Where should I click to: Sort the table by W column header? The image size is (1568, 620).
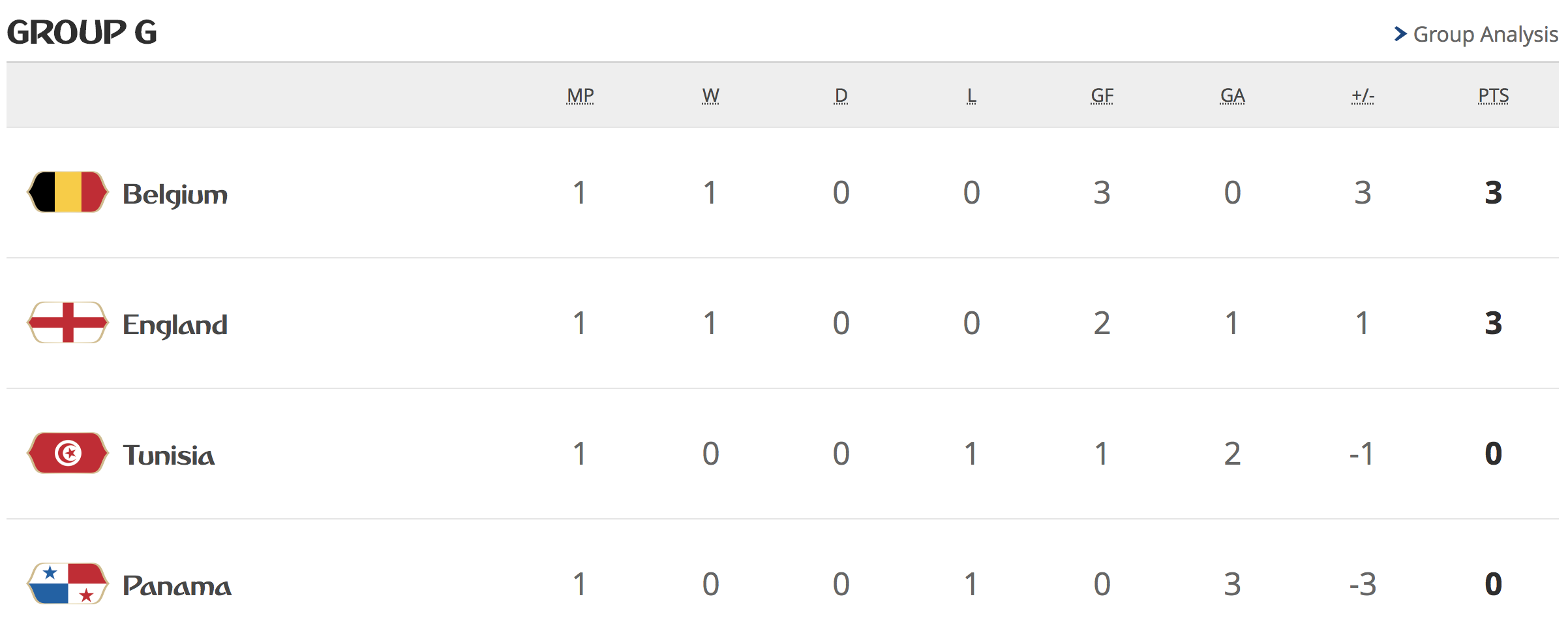[x=711, y=95]
